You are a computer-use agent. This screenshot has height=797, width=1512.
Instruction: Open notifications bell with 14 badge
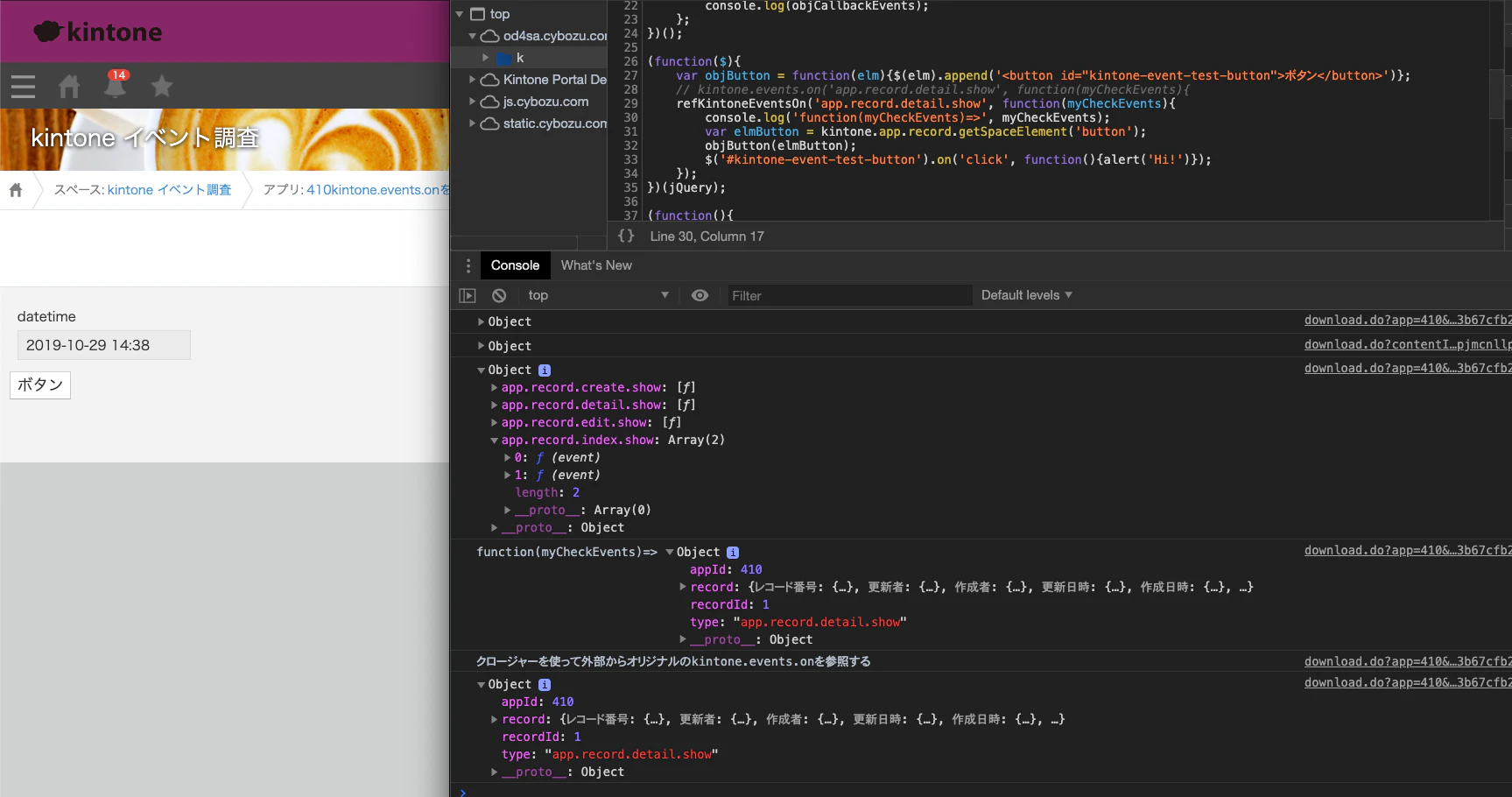point(116,84)
